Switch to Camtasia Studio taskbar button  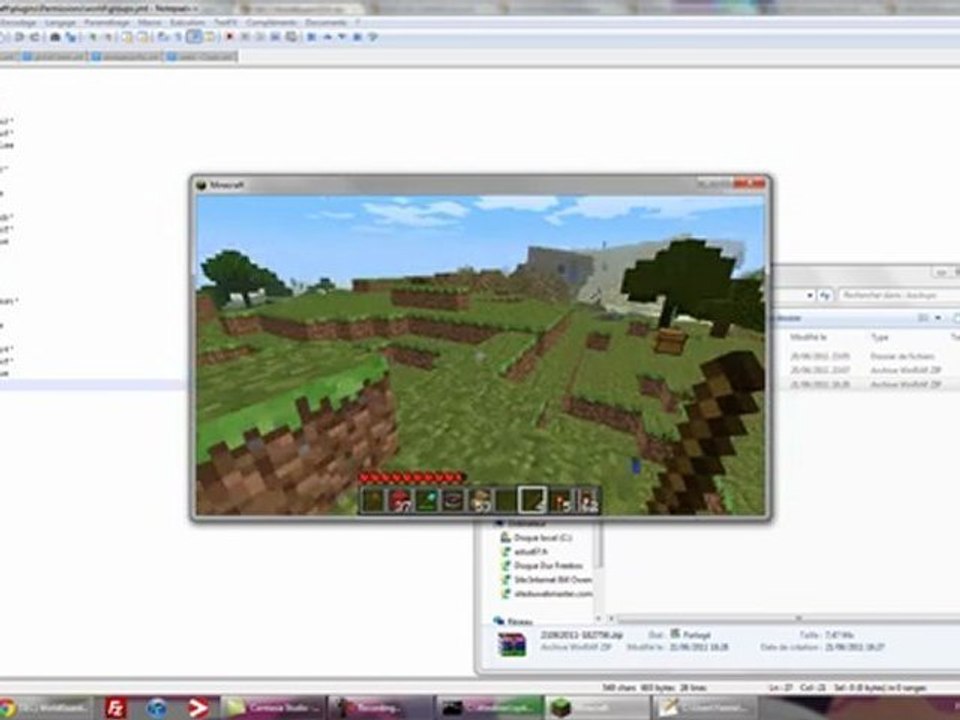(273, 708)
